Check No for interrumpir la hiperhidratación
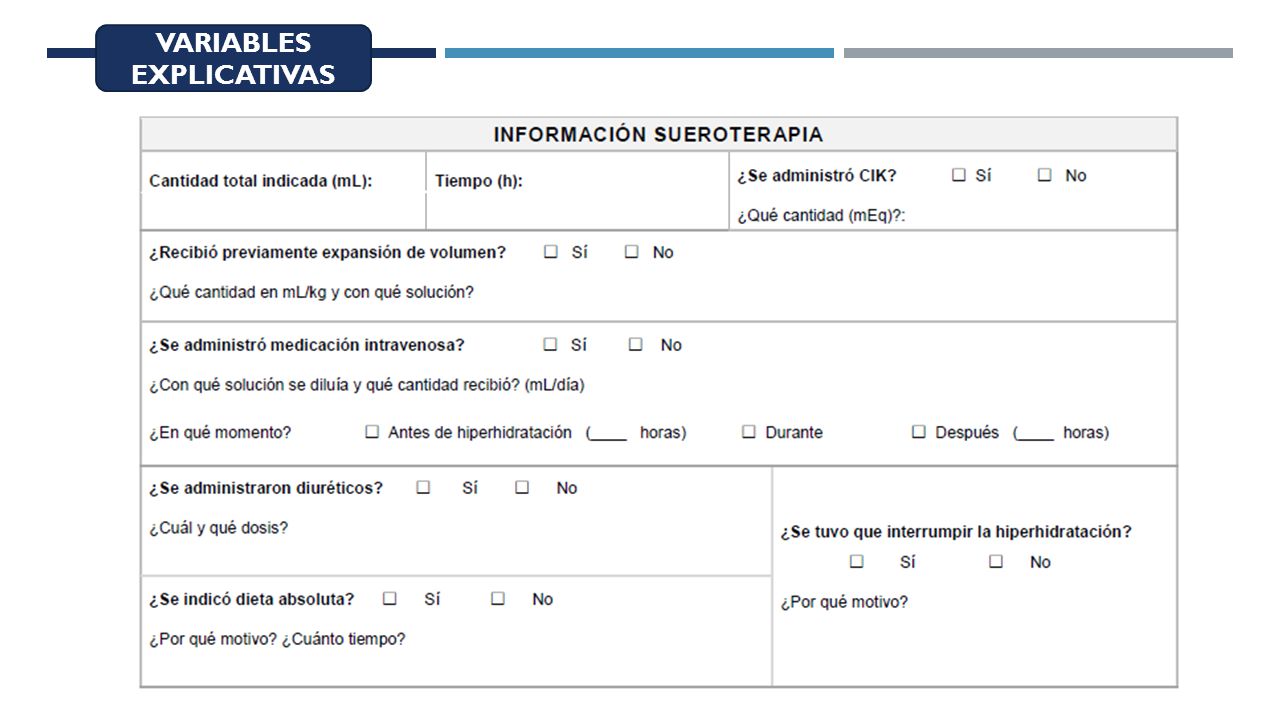This screenshot has width=1280, height=720. (996, 562)
